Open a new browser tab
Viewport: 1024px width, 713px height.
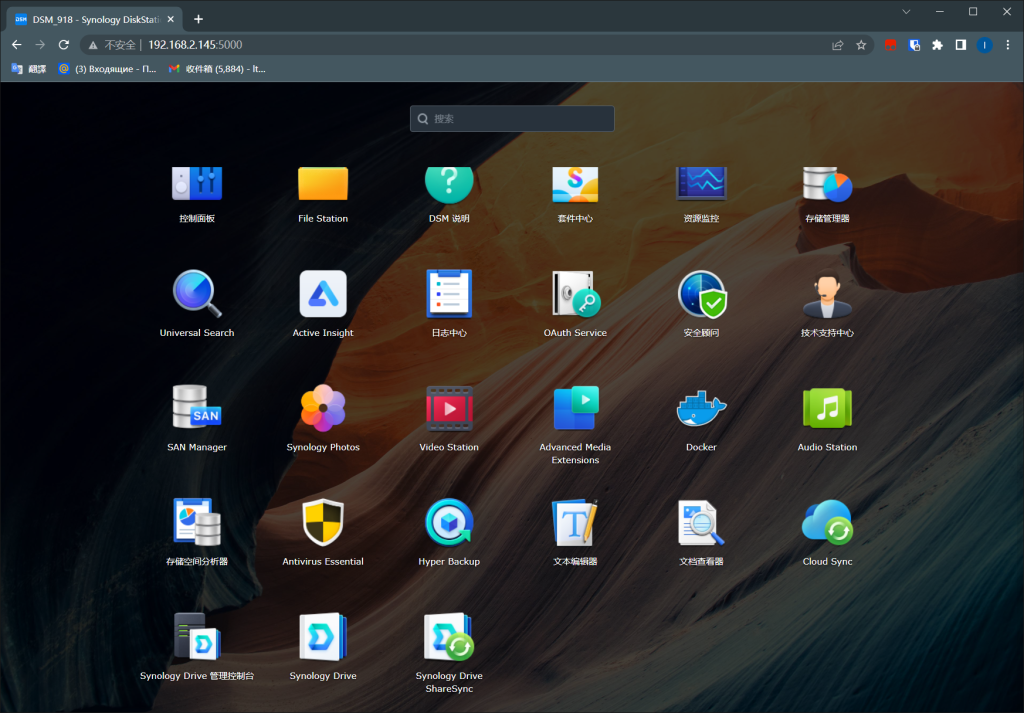198,19
